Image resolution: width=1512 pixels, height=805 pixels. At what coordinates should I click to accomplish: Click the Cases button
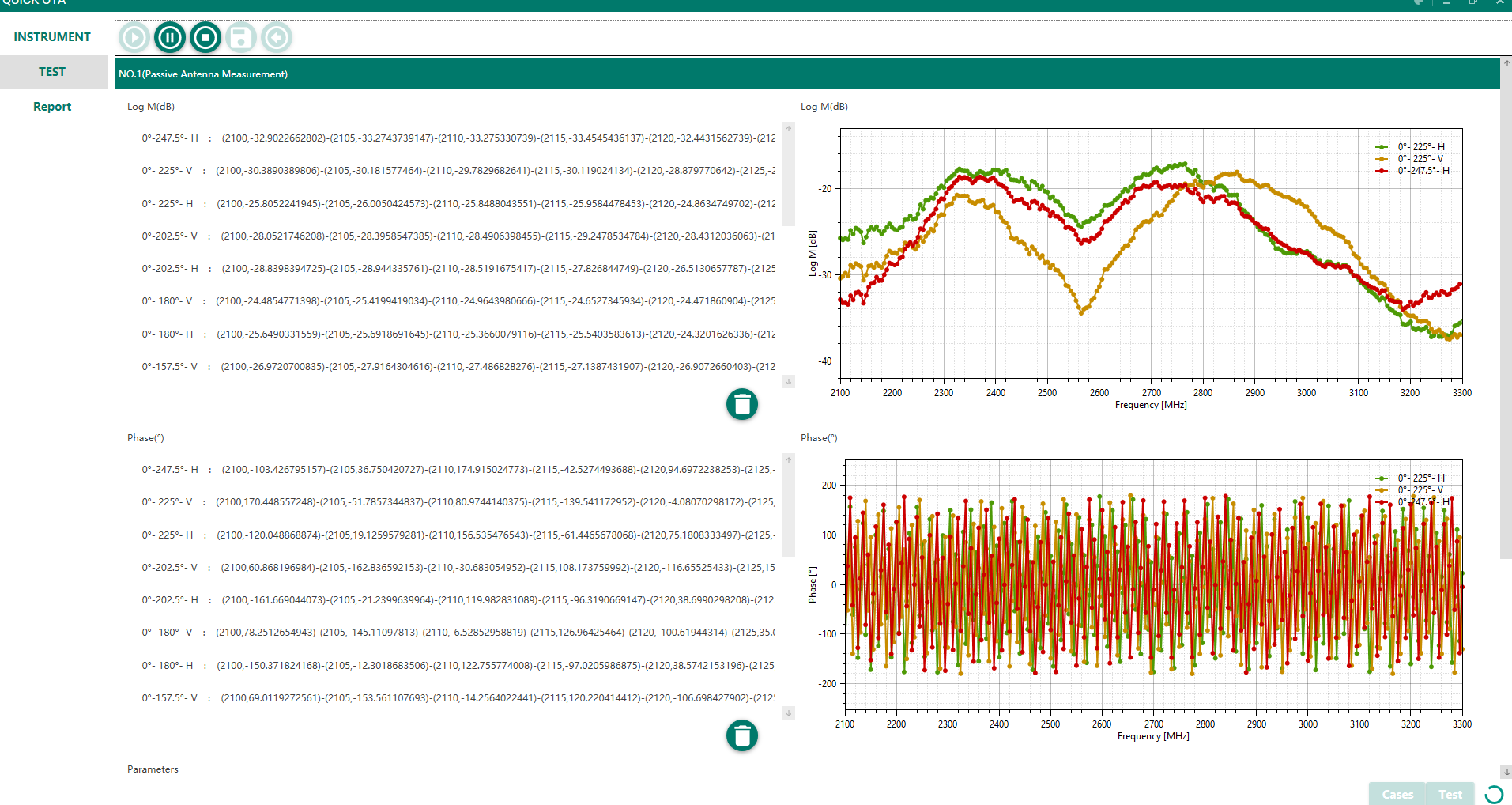[1397, 794]
